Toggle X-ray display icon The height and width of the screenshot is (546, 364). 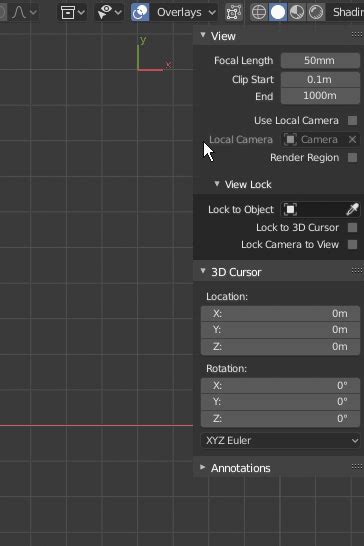(234, 13)
